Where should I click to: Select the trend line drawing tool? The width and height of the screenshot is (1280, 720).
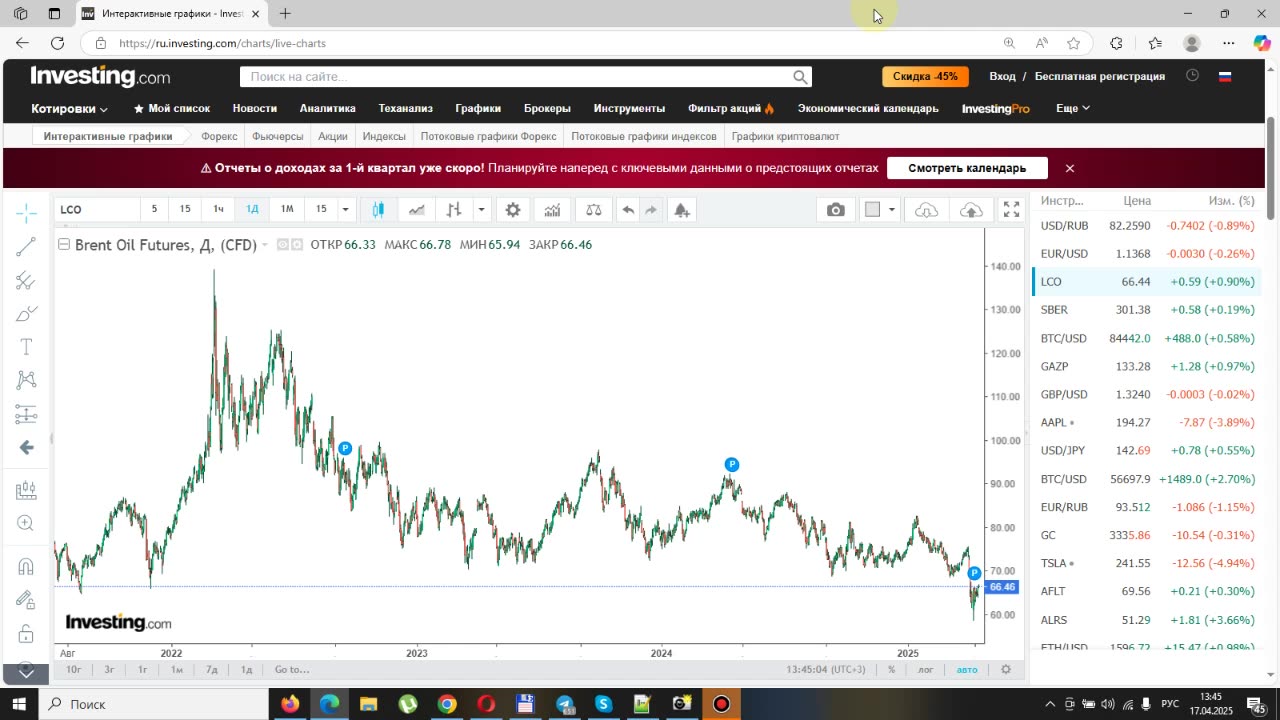coord(27,247)
